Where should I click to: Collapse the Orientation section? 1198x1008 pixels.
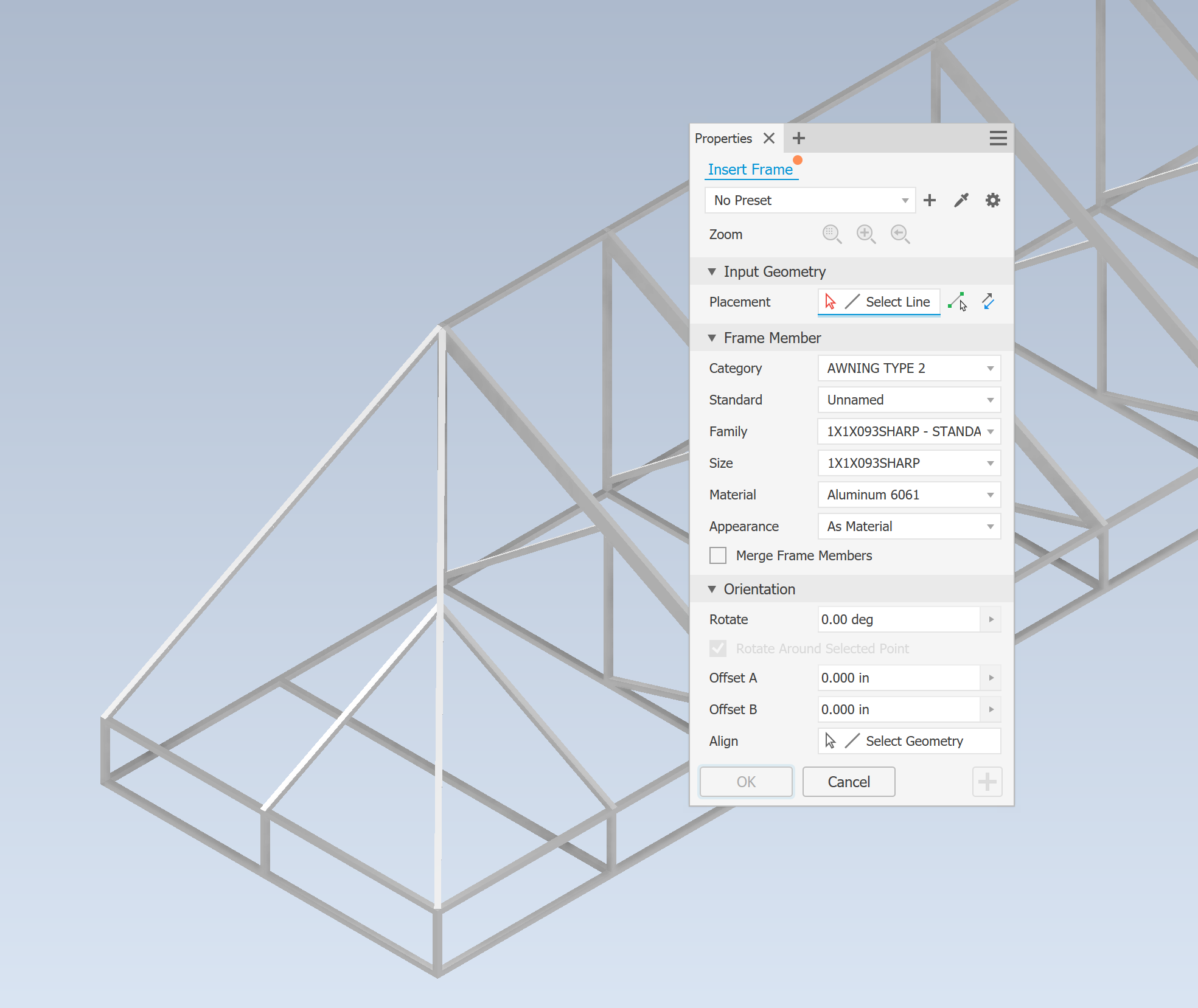[x=712, y=589]
